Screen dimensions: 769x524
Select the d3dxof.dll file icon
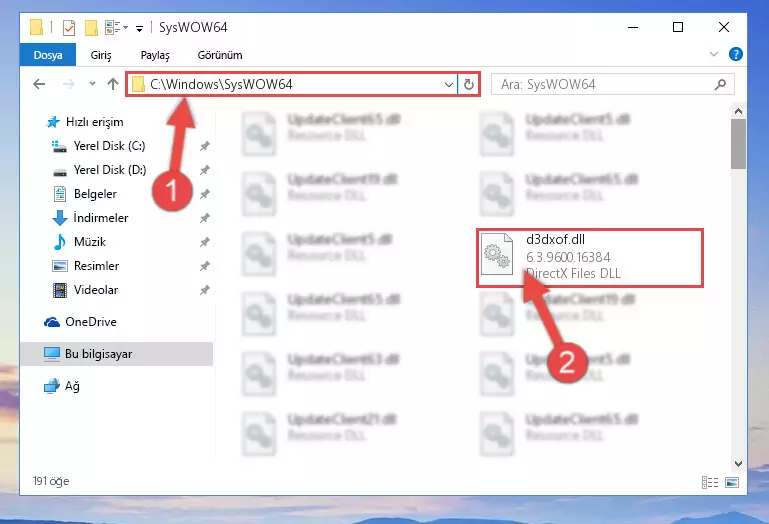497,254
